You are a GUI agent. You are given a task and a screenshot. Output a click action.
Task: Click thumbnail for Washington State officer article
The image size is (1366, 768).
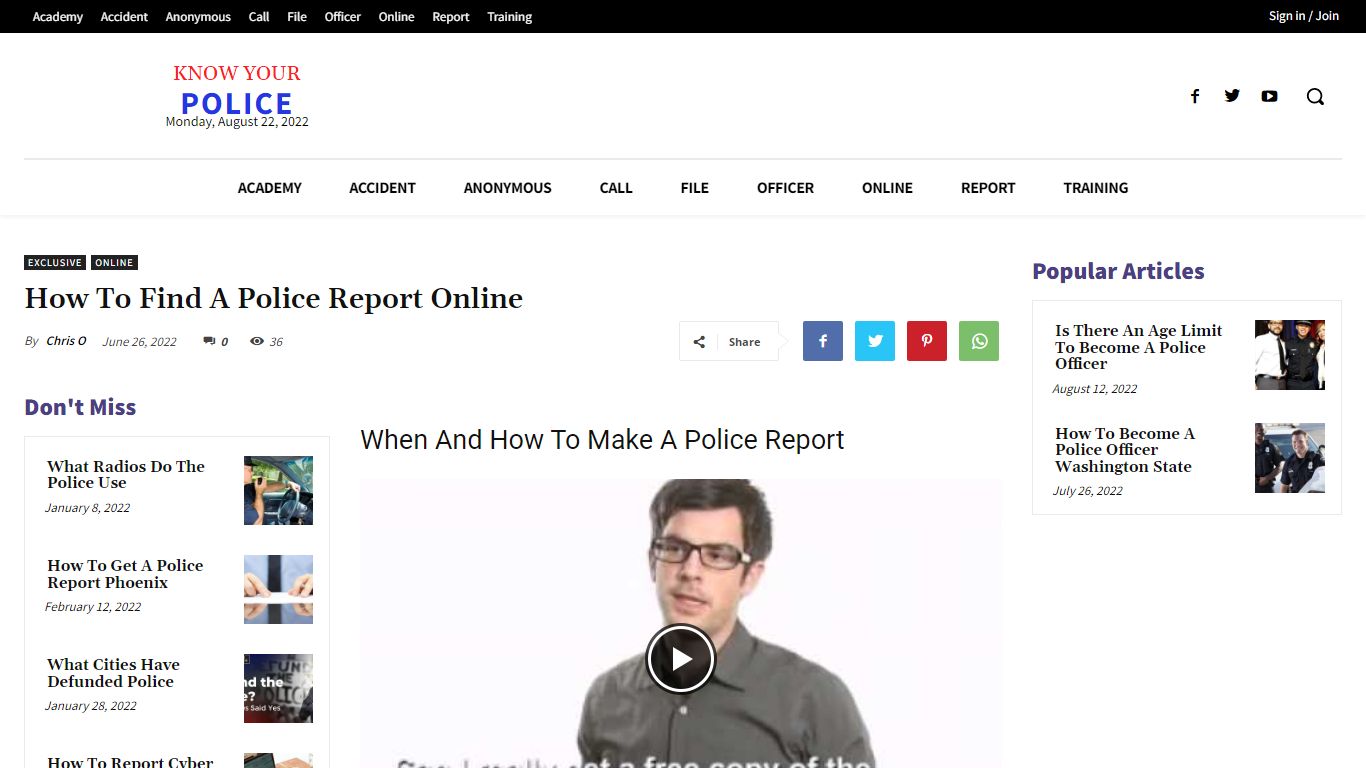[1290, 458]
